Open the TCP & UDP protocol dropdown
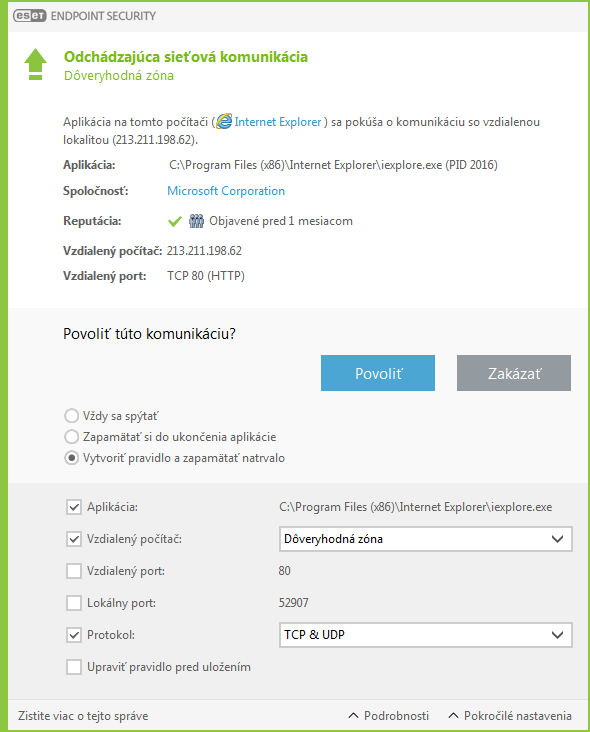 point(426,635)
